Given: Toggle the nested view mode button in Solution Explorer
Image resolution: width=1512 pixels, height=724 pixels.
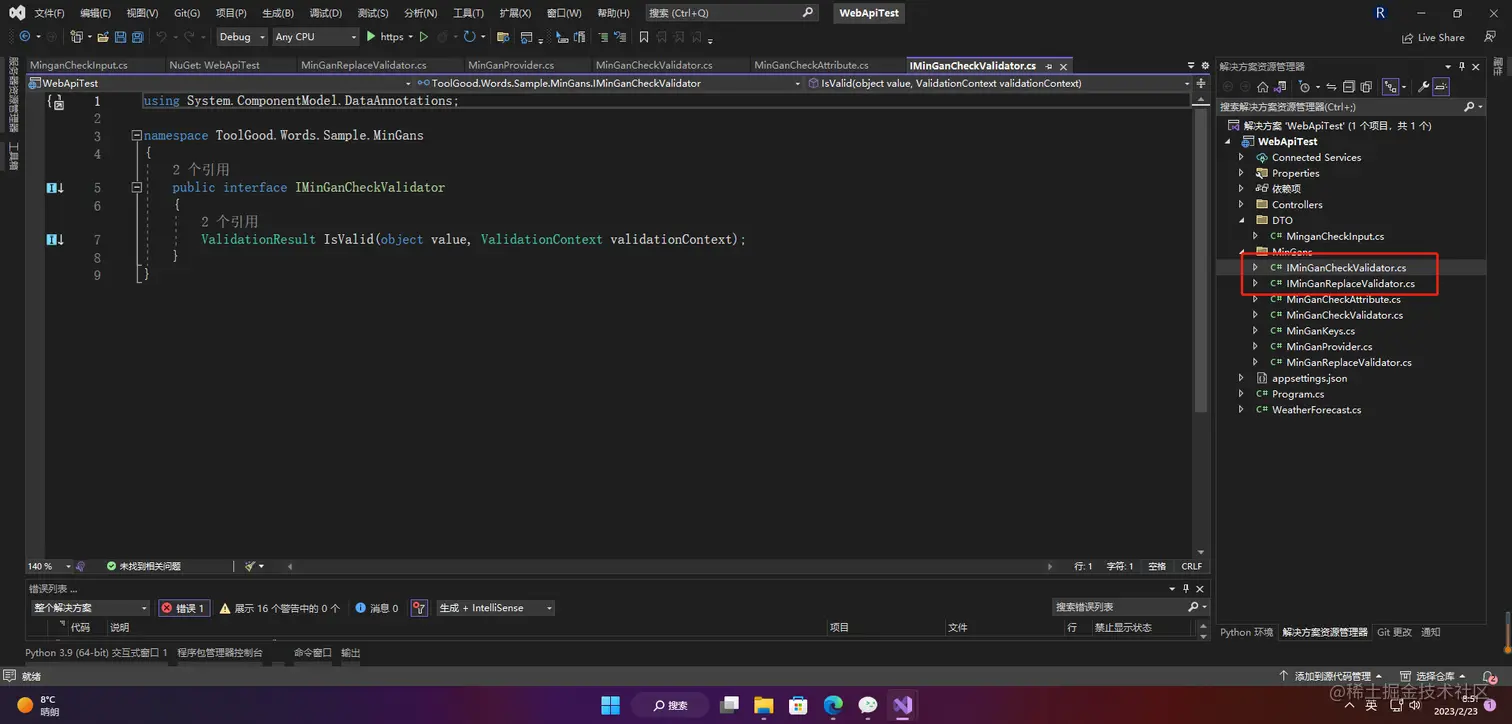Looking at the screenshot, I should (1390, 87).
